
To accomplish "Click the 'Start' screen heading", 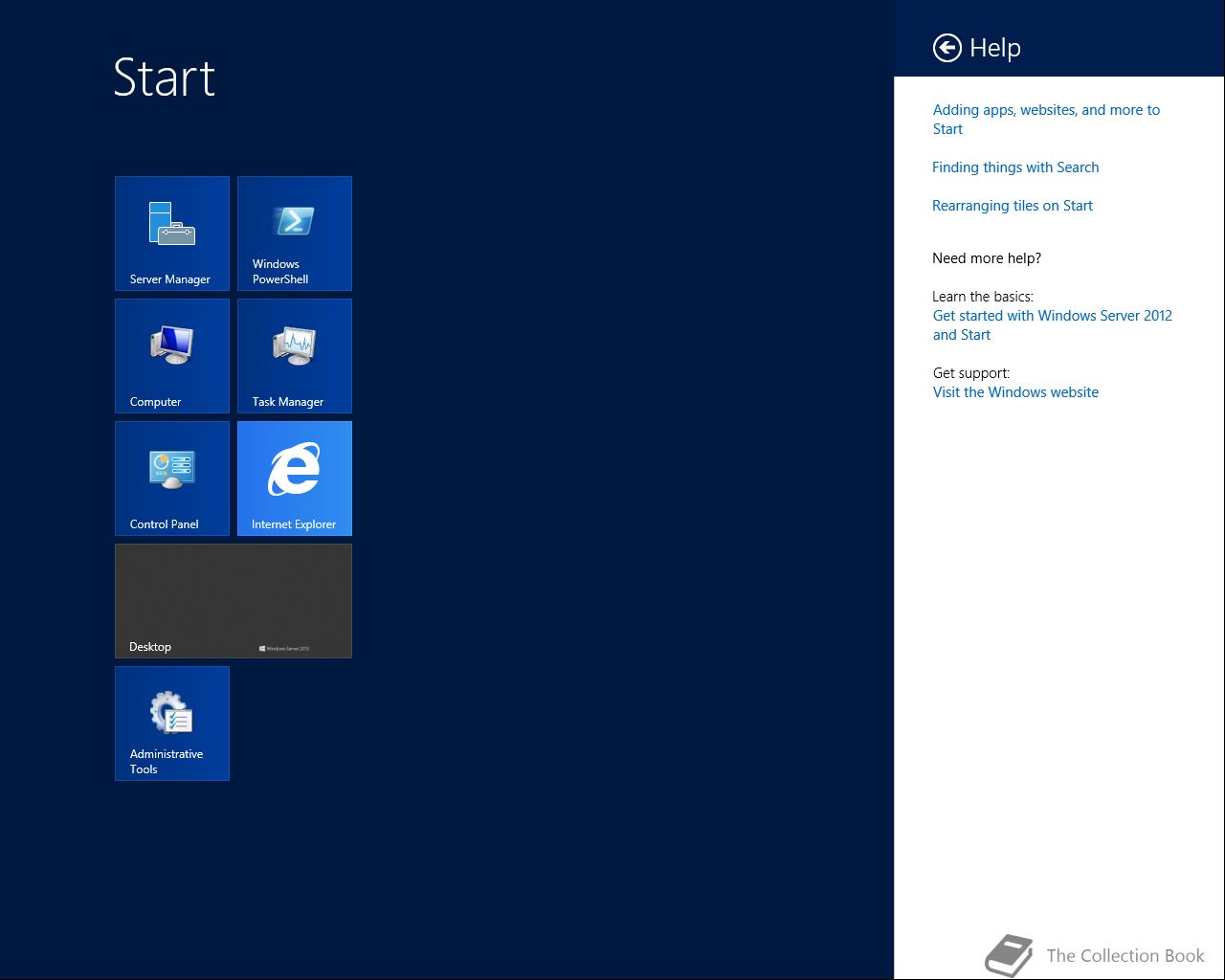I will (x=165, y=78).
